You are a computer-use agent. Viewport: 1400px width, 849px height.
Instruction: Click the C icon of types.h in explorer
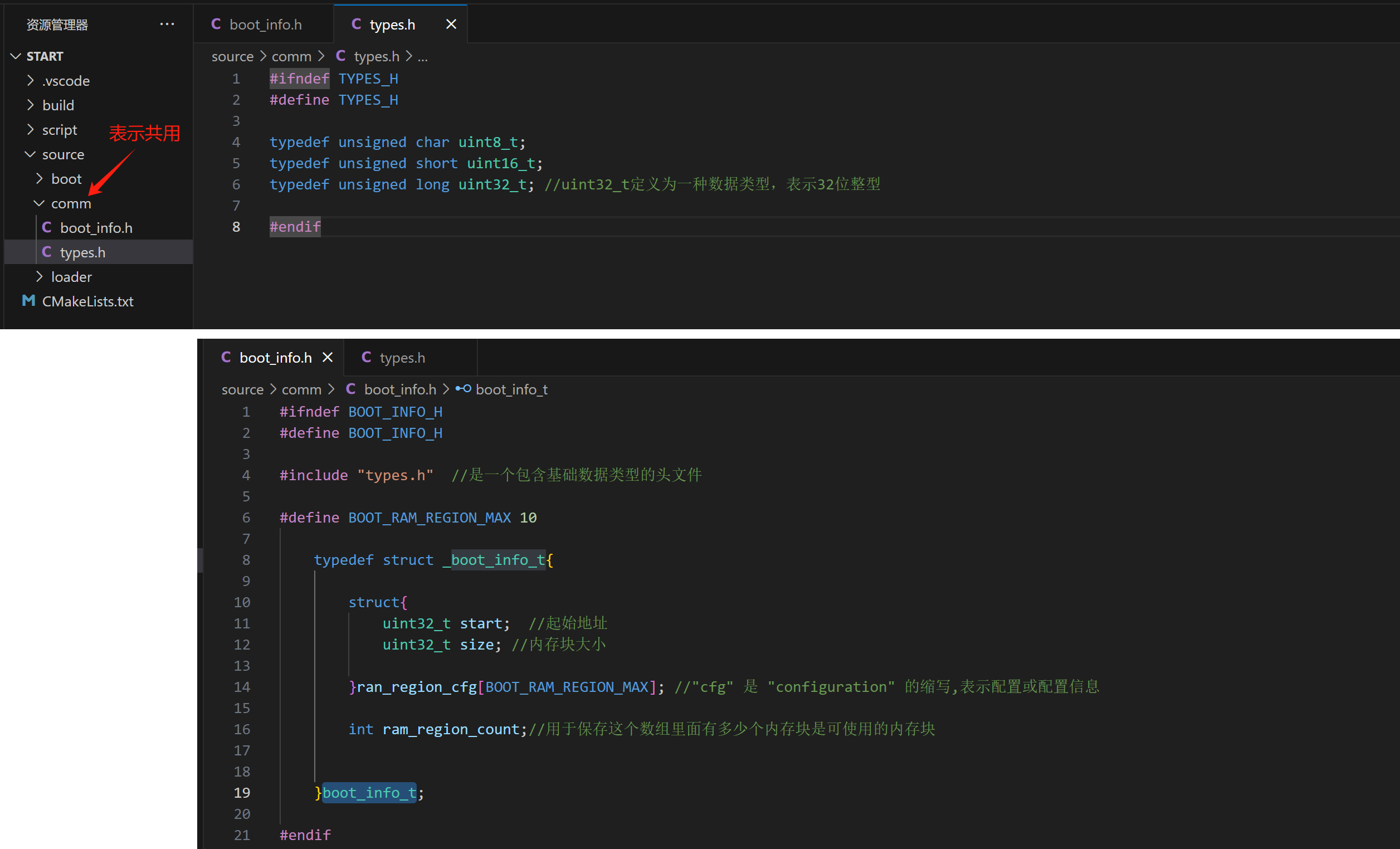[47, 252]
